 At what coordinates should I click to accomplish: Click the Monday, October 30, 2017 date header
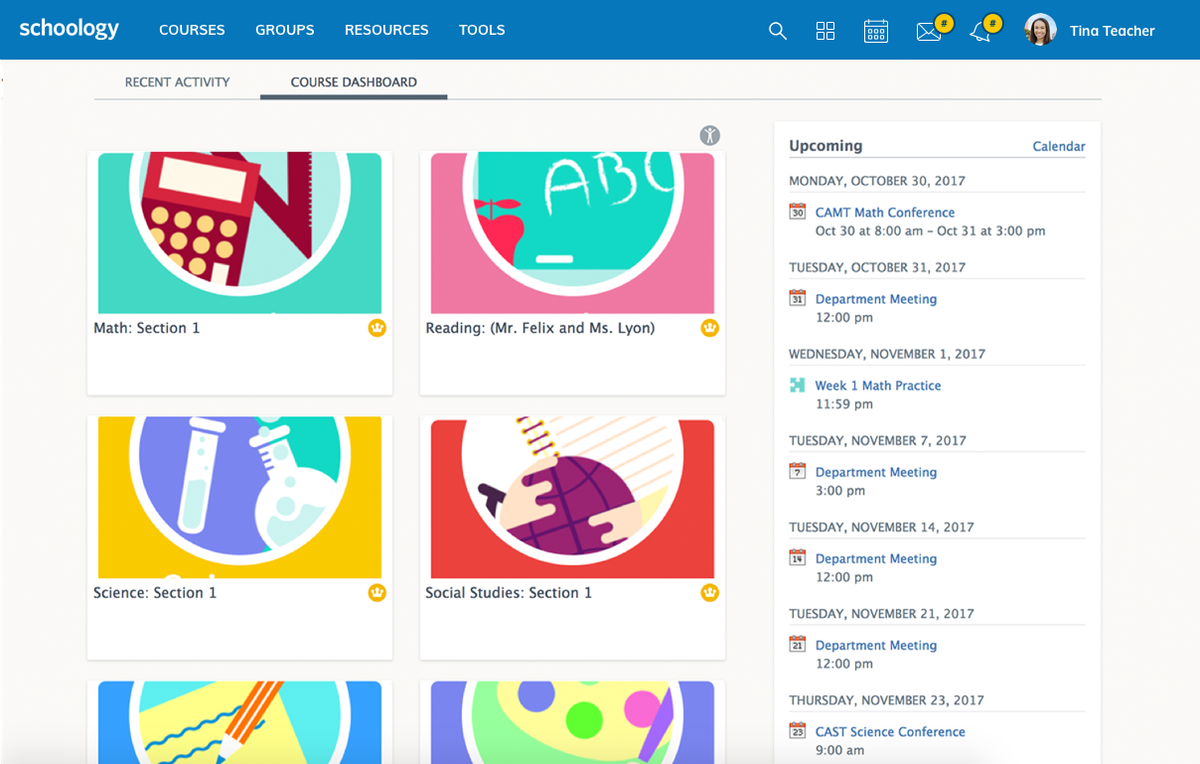(877, 181)
